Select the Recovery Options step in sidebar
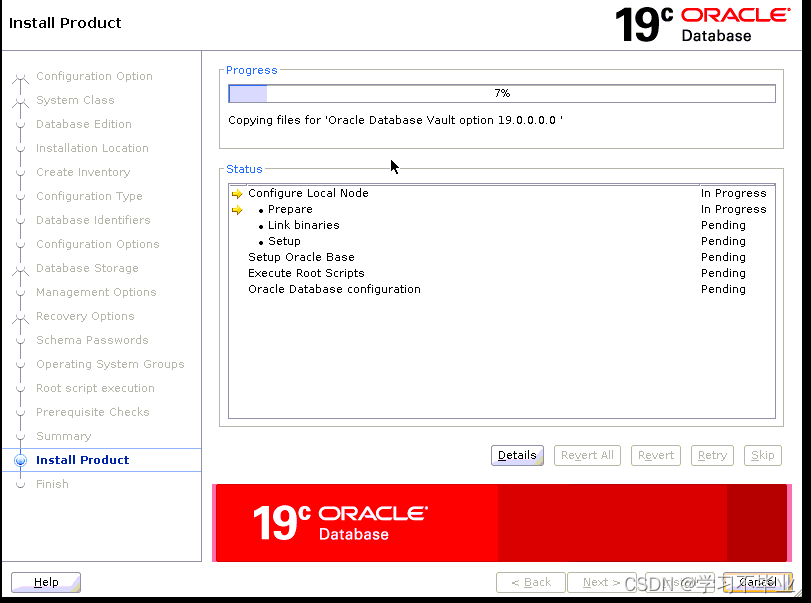This screenshot has height=603, width=811. (x=85, y=316)
